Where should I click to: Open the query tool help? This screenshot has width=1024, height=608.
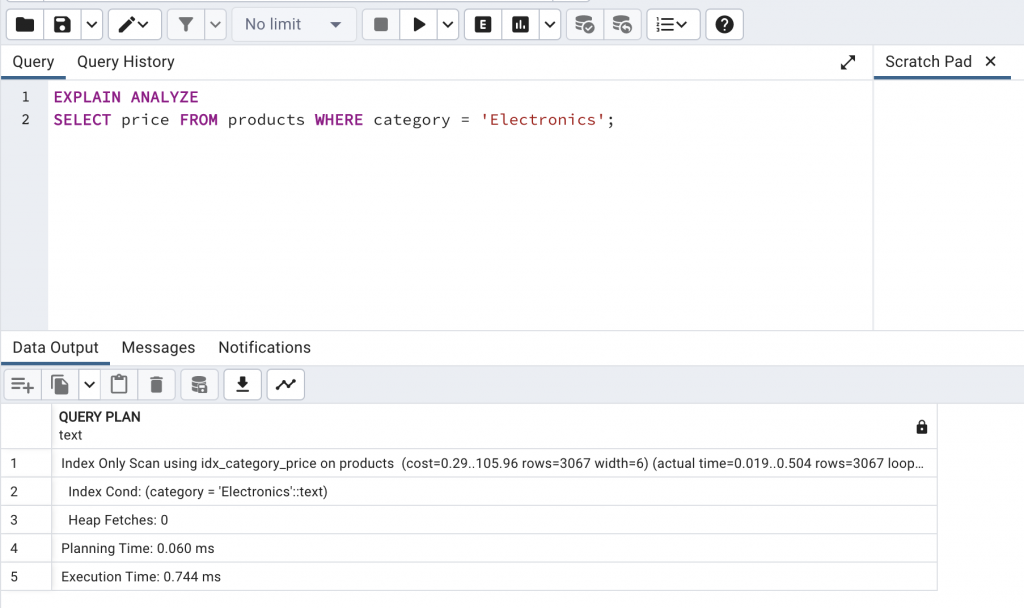[x=724, y=24]
